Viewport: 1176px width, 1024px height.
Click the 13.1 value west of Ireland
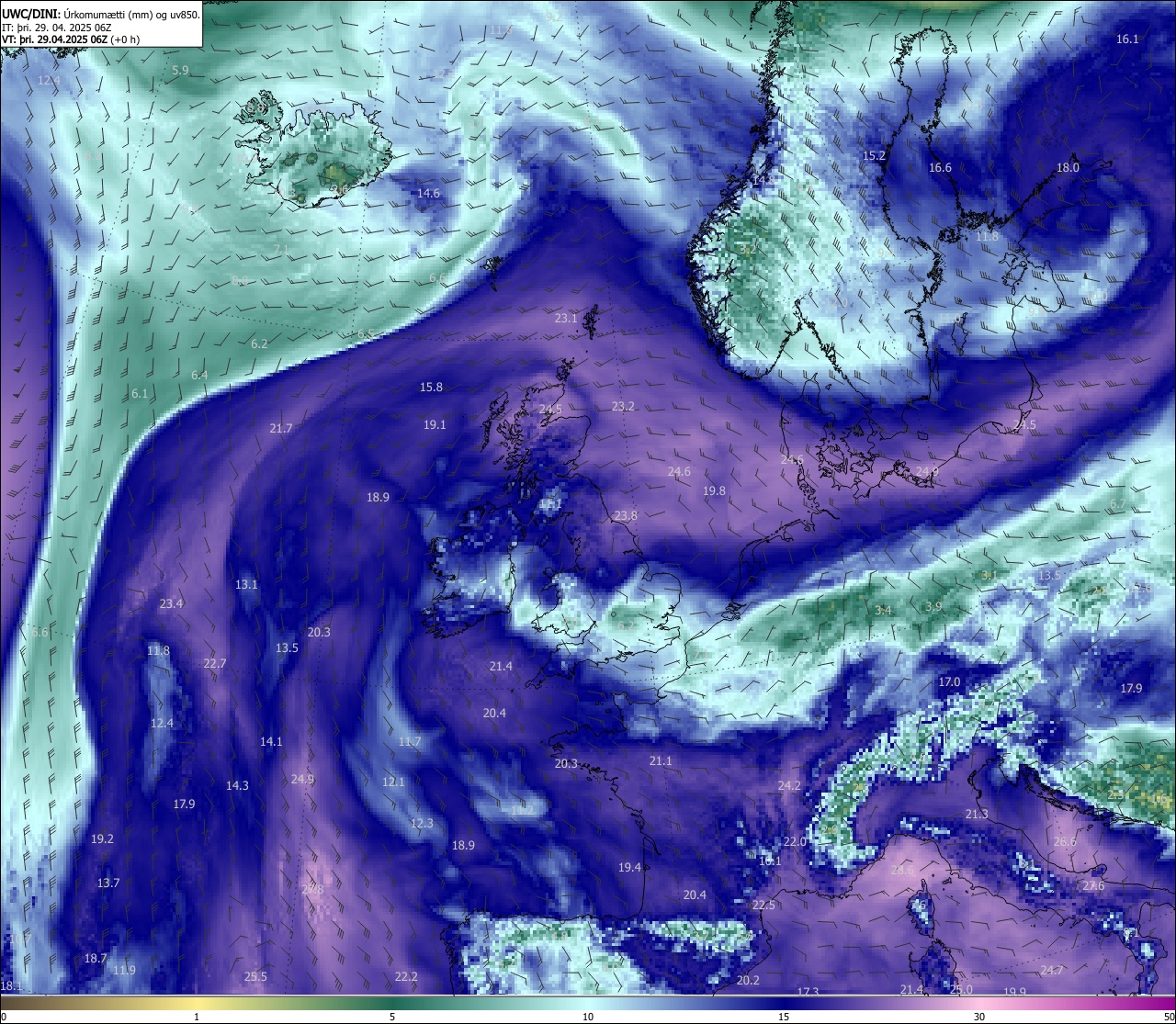(x=246, y=585)
